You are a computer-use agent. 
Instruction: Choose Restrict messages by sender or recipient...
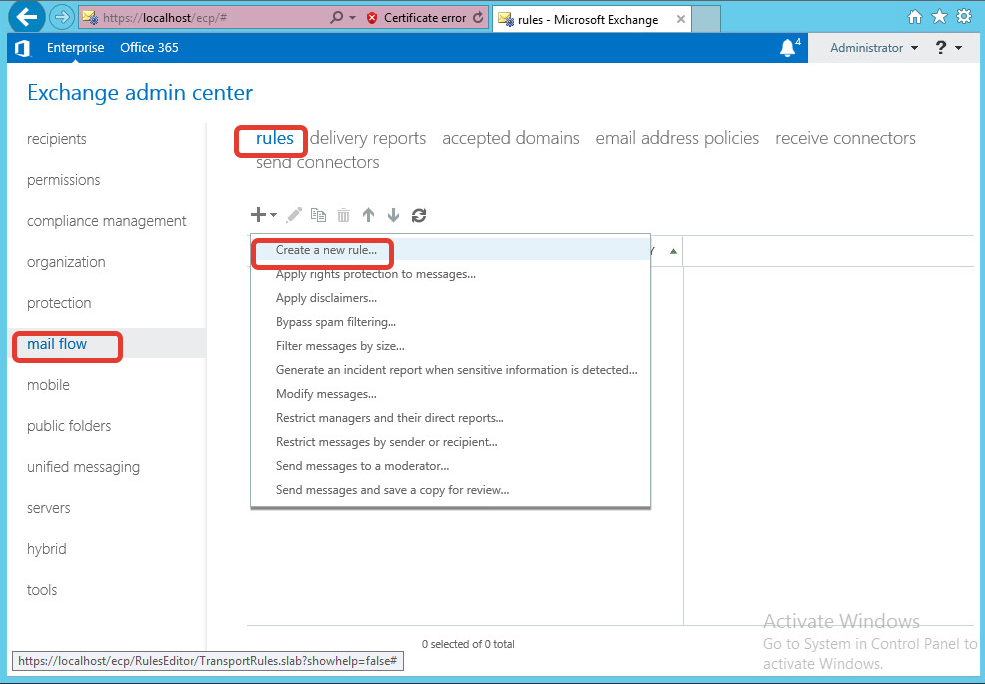(x=386, y=442)
